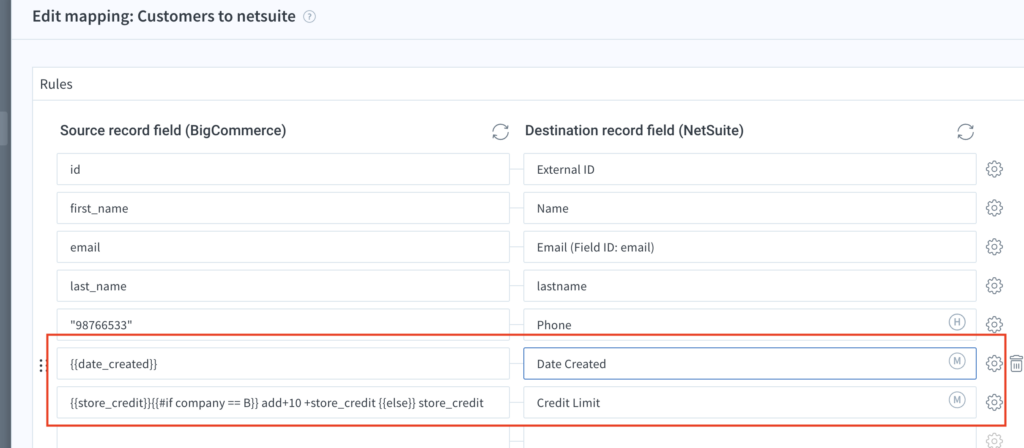Select the "98766533" source field
Image resolution: width=1024 pixels, height=448 pixels.
[x=283, y=325]
